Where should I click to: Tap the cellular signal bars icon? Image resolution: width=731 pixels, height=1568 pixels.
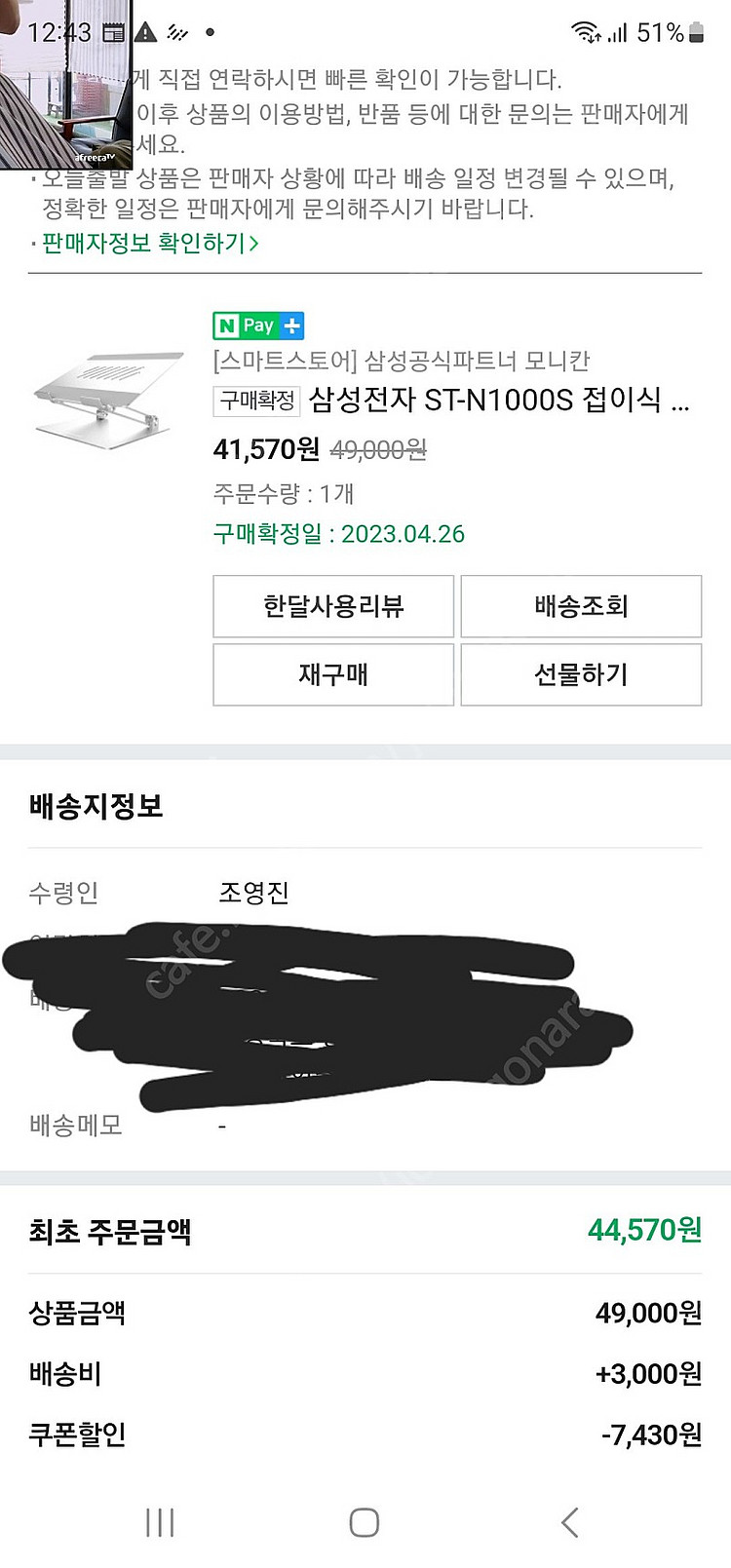pos(617,33)
